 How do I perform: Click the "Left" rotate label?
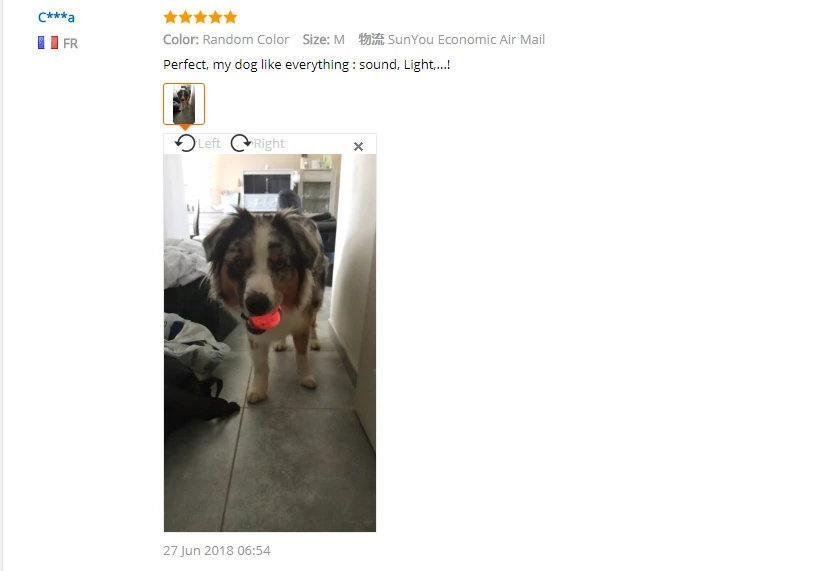click(209, 143)
